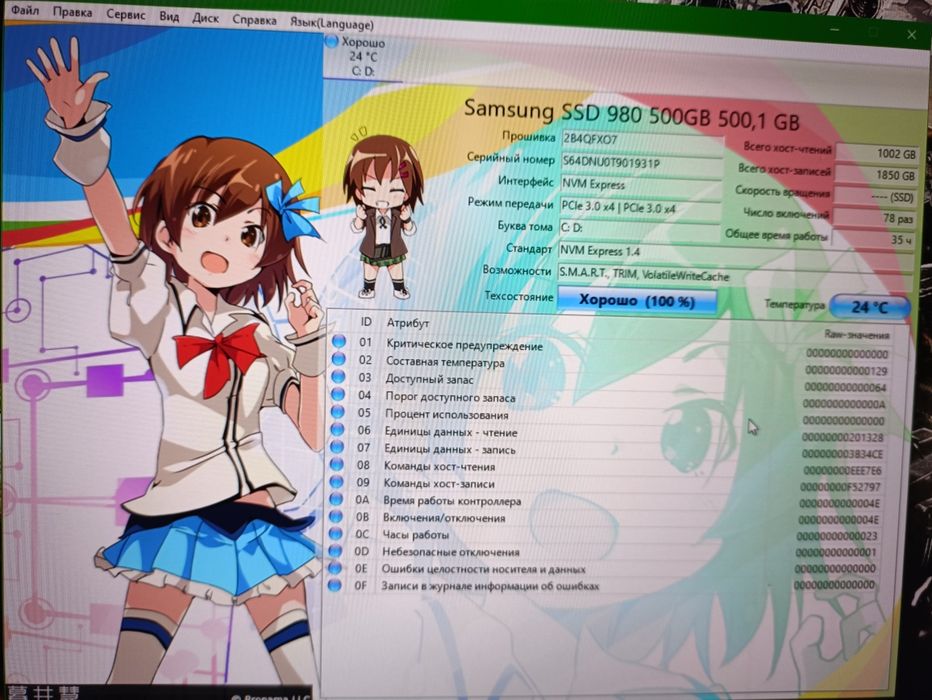Click the status icon for attribute 0F
This screenshot has width=932, height=700.
coord(335,585)
